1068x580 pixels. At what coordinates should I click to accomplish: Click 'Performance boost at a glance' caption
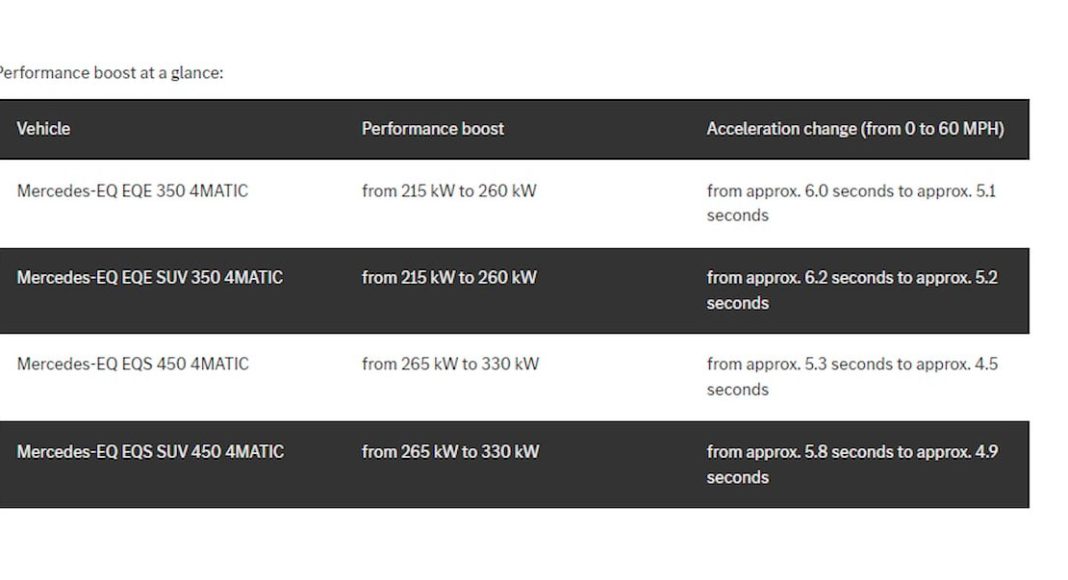tap(110, 73)
